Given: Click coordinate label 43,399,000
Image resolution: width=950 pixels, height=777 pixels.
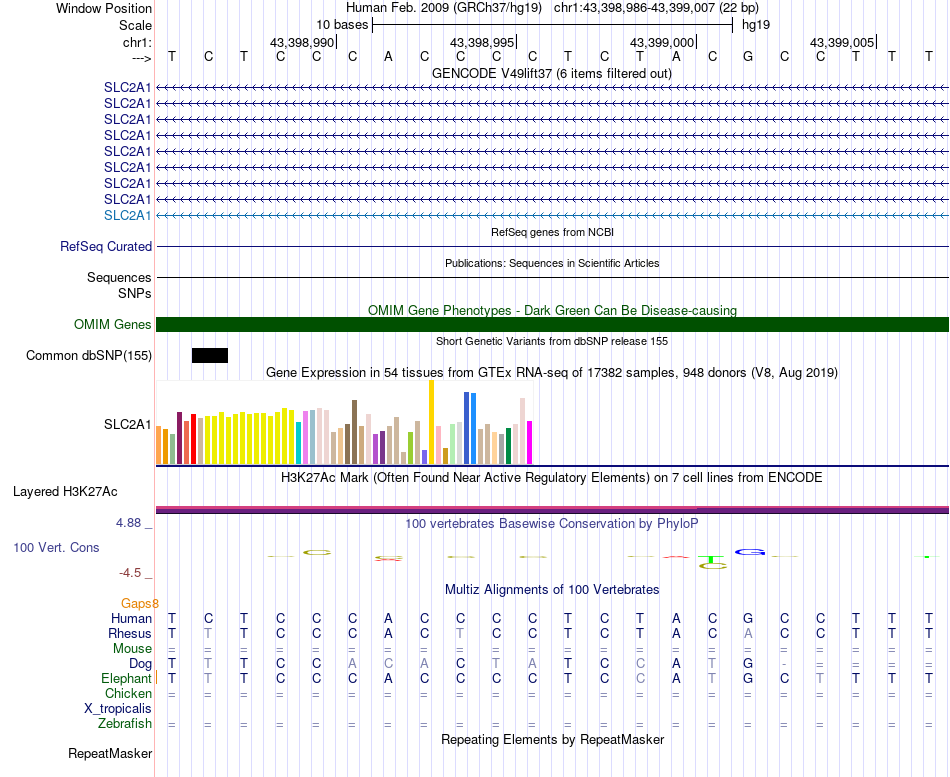Looking at the screenshot, I should 662,42.
